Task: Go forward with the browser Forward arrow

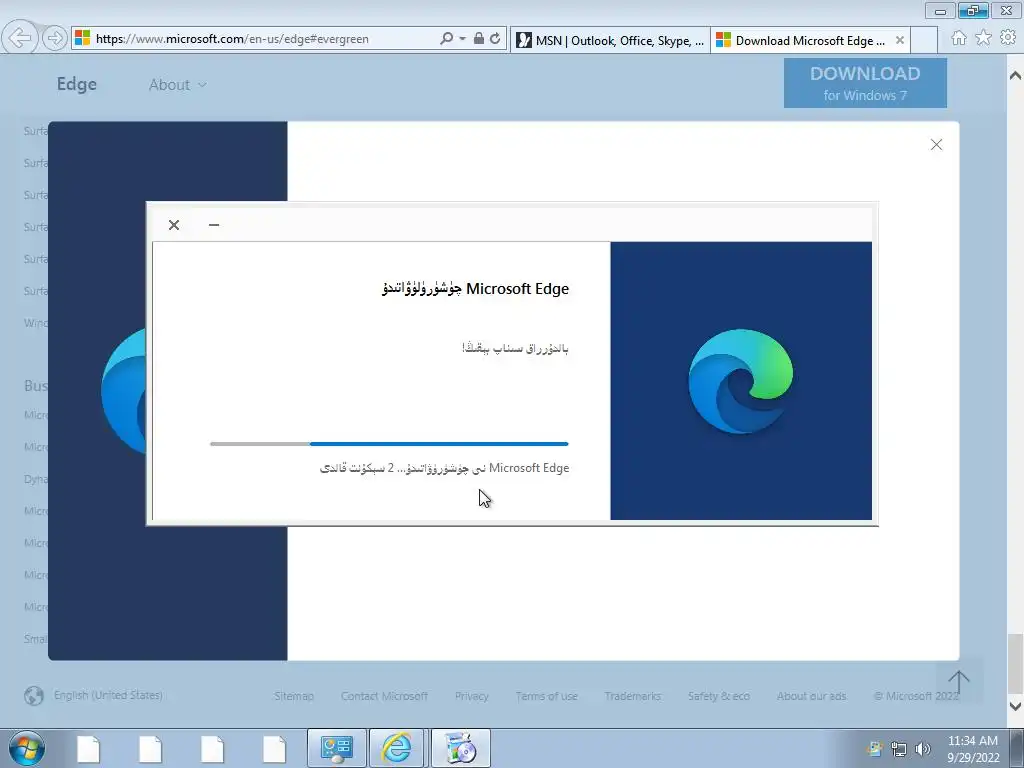Action: pyautogui.click(x=55, y=39)
